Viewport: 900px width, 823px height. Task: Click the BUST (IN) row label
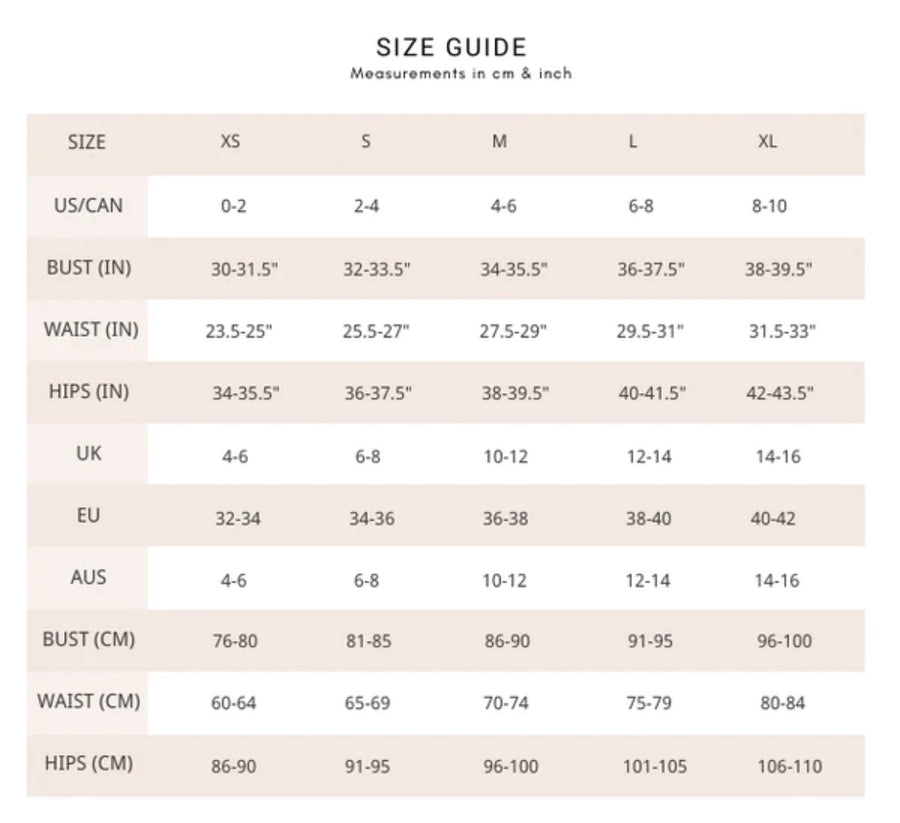(89, 268)
